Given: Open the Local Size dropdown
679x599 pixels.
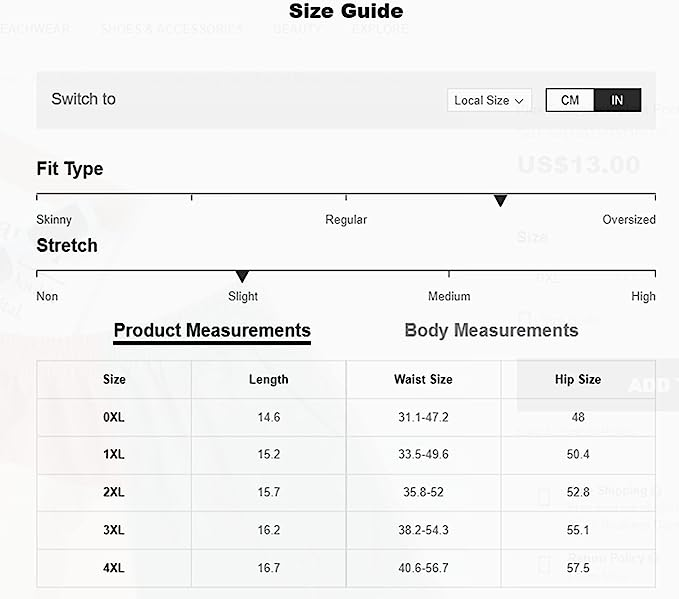Looking at the screenshot, I should (489, 100).
